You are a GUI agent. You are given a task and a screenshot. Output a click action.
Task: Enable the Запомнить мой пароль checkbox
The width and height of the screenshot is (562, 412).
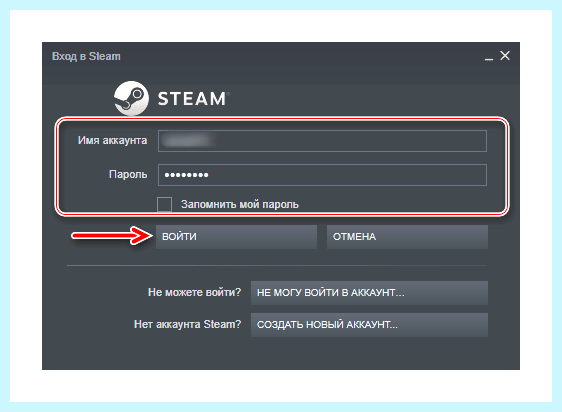(x=165, y=204)
